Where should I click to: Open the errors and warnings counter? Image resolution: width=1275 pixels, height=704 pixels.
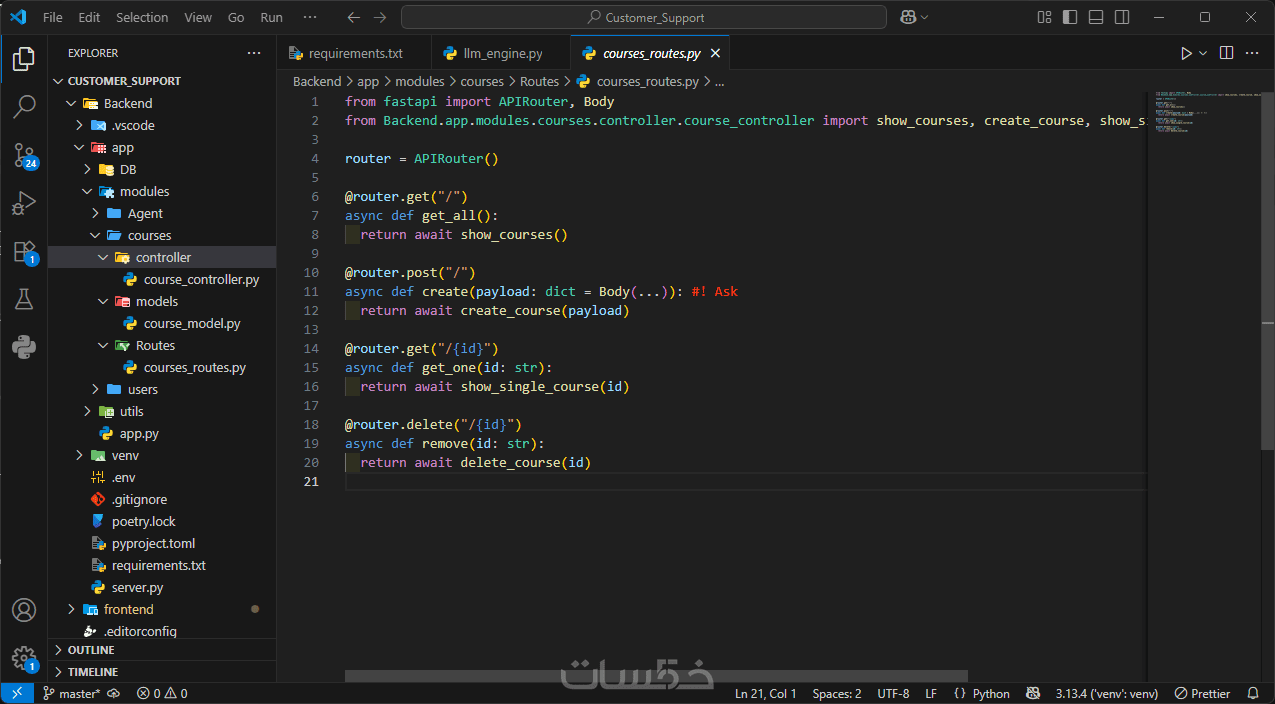click(x=162, y=693)
